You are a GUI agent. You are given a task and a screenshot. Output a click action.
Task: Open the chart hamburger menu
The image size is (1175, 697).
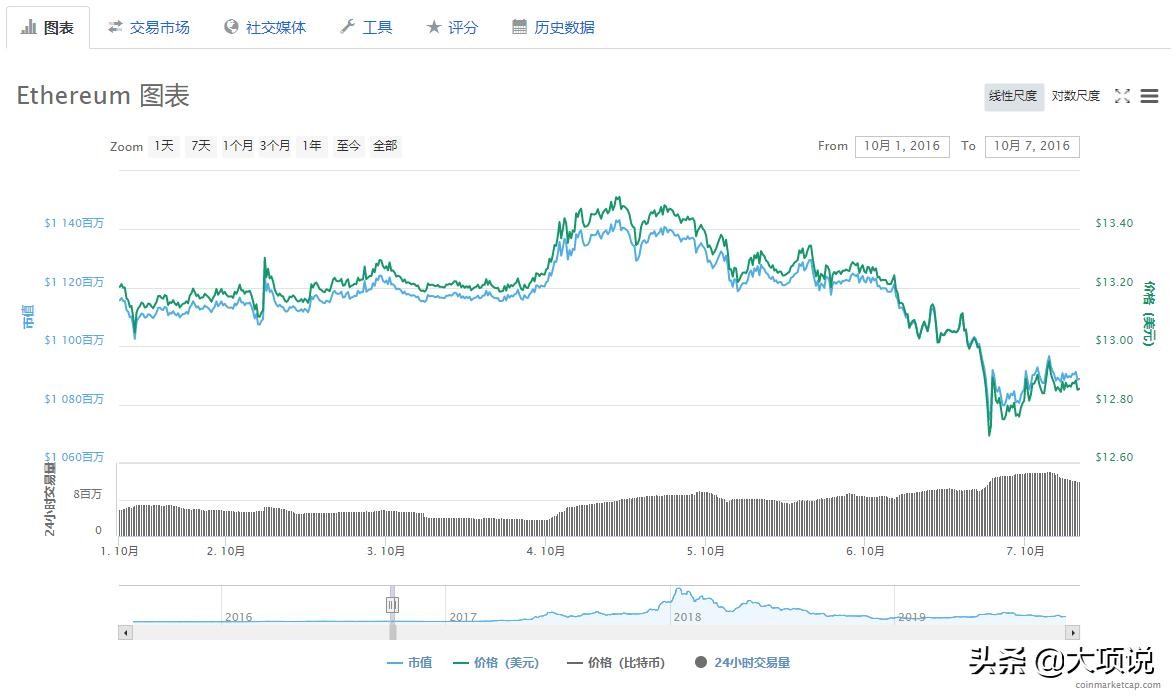(x=1149, y=96)
